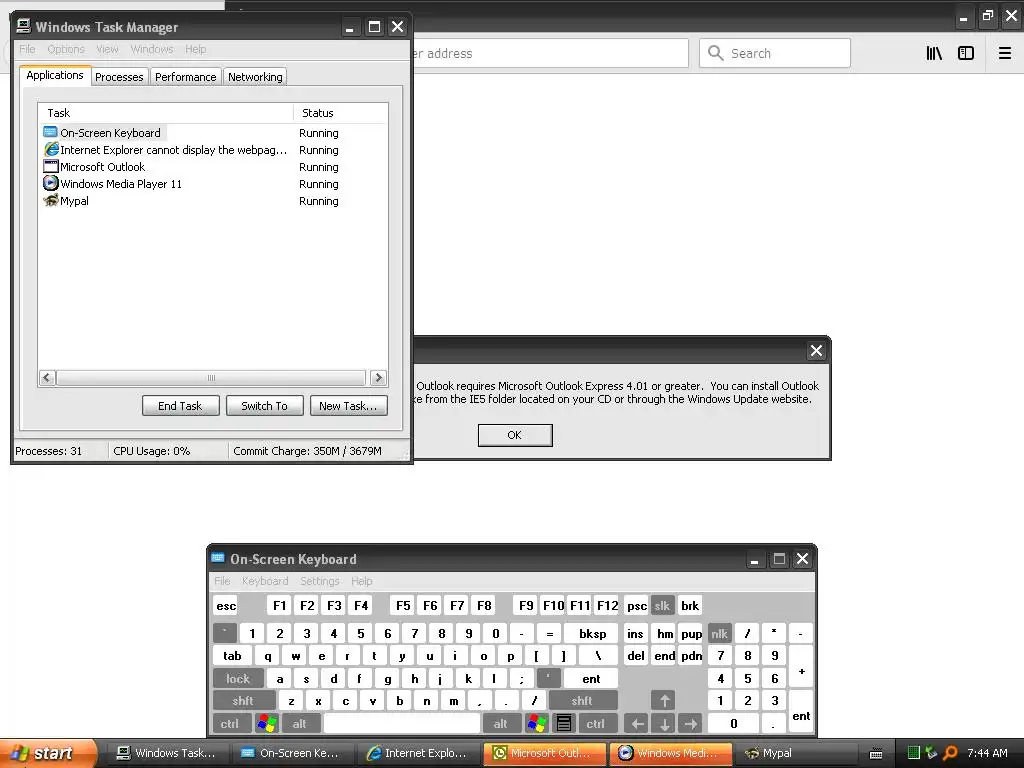The width and height of the screenshot is (1024, 768).
Task: Click the orange magnifier tray icon
Action: coord(950,753)
